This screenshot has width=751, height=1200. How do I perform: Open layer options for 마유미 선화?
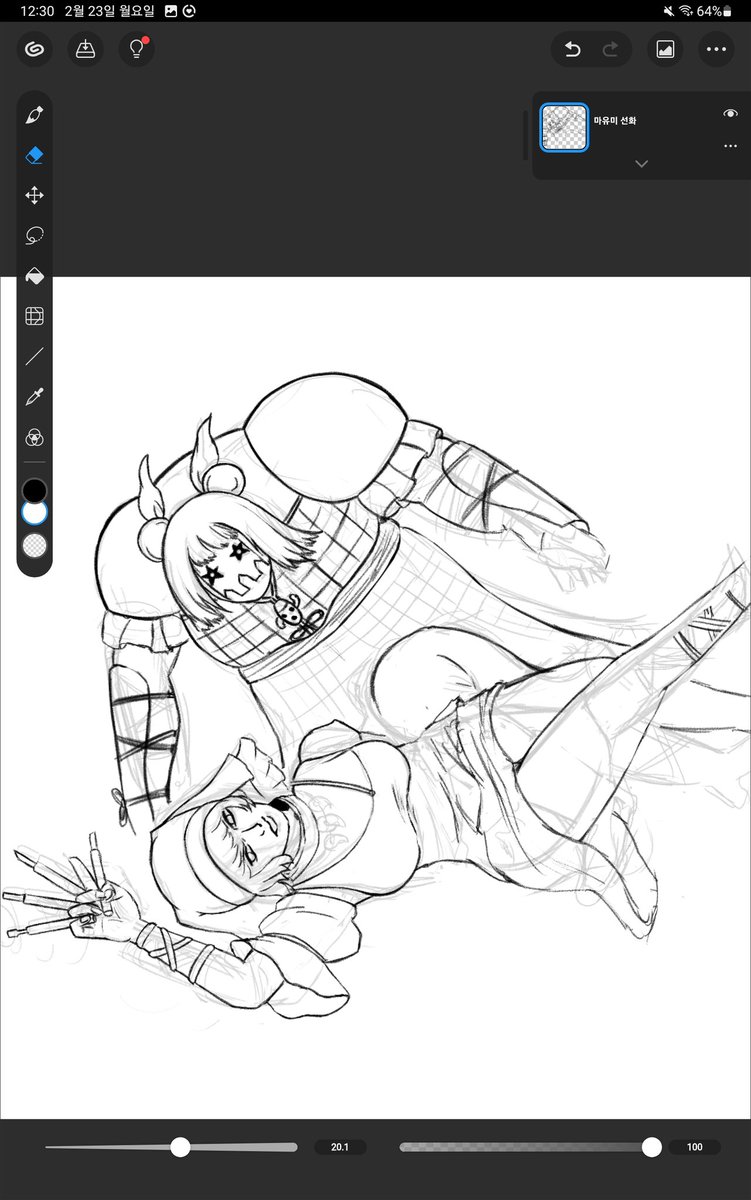pyautogui.click(x=730, y=146)
